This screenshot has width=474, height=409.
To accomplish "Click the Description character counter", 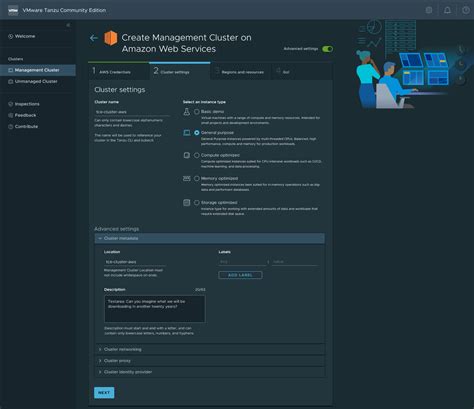I will (200, 290).
